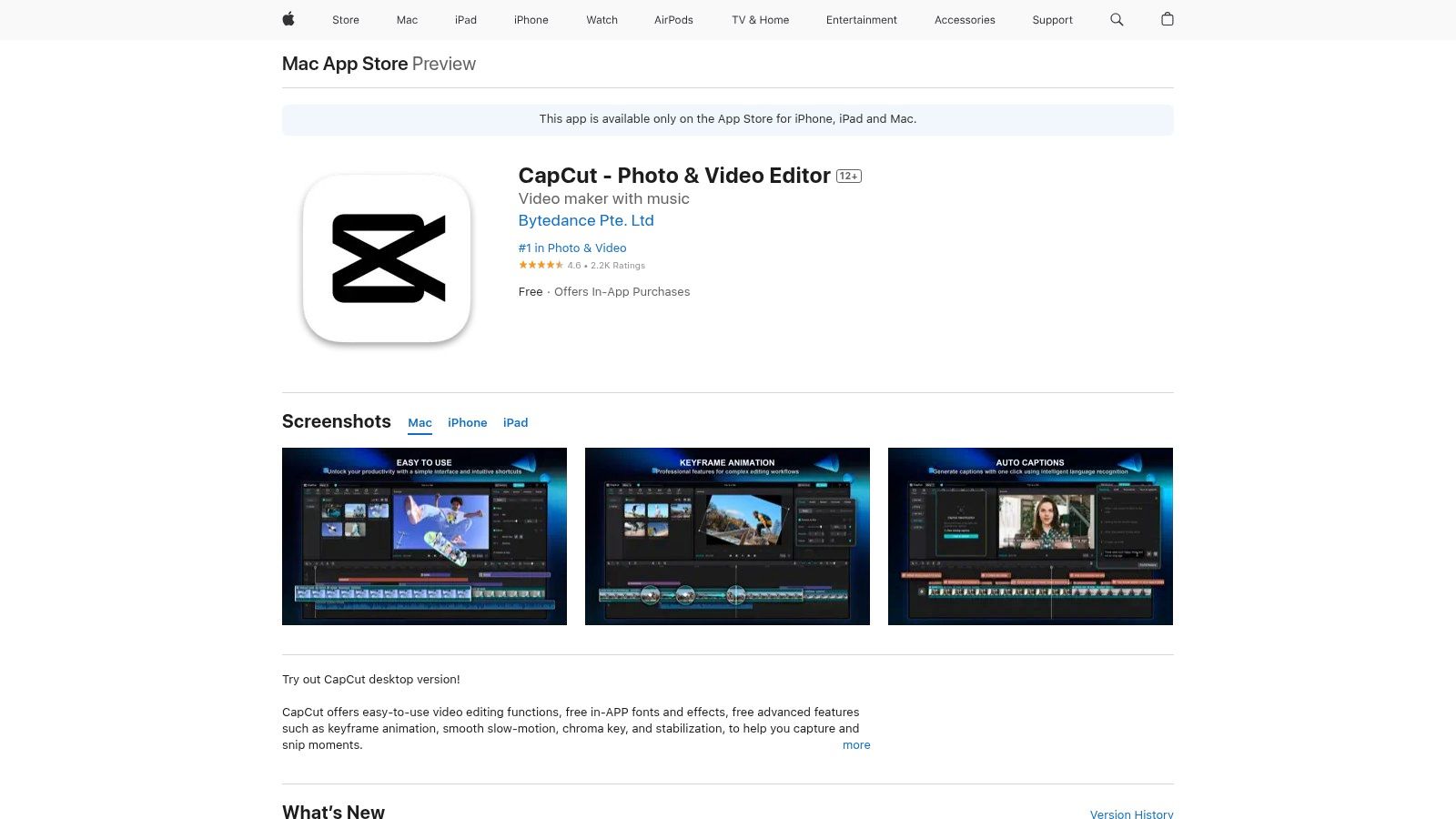Screen dimensions: 1456x819
Task: Open the Mac menu item
Action: click(407, 20)
